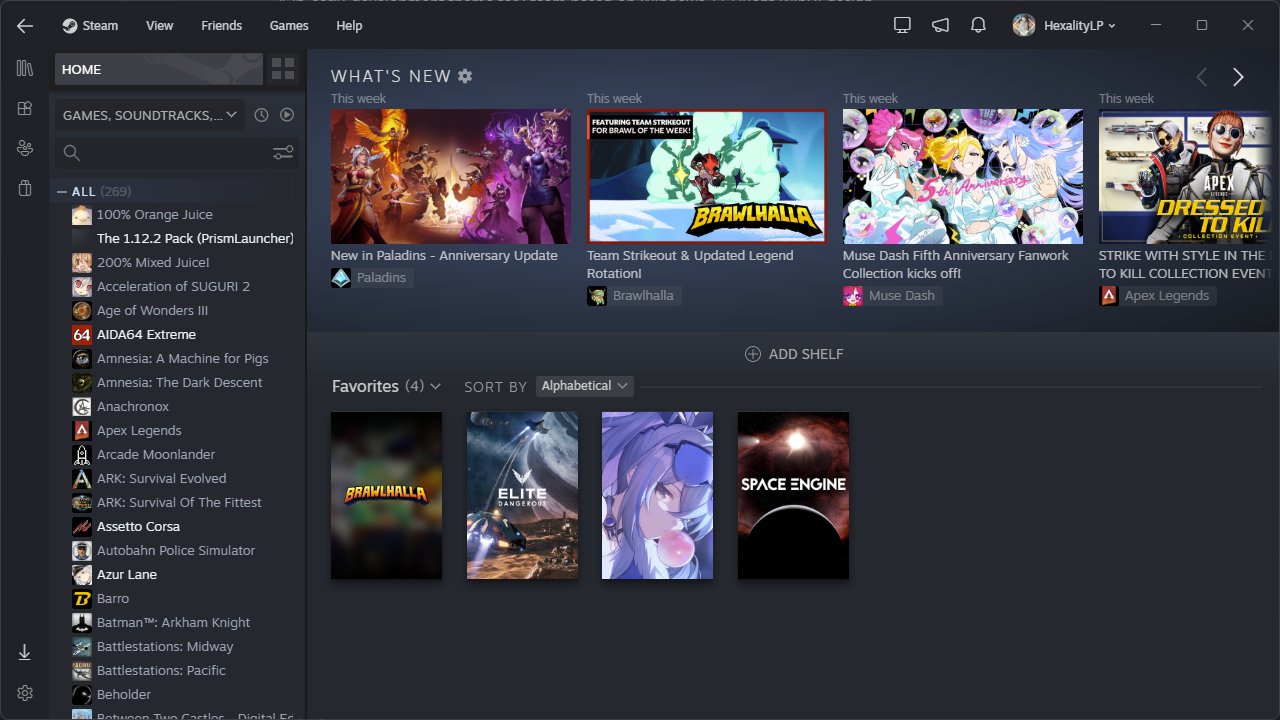Click the ADD SHELF button
The height and width of the screenshot is (720, 1280).
793,353
